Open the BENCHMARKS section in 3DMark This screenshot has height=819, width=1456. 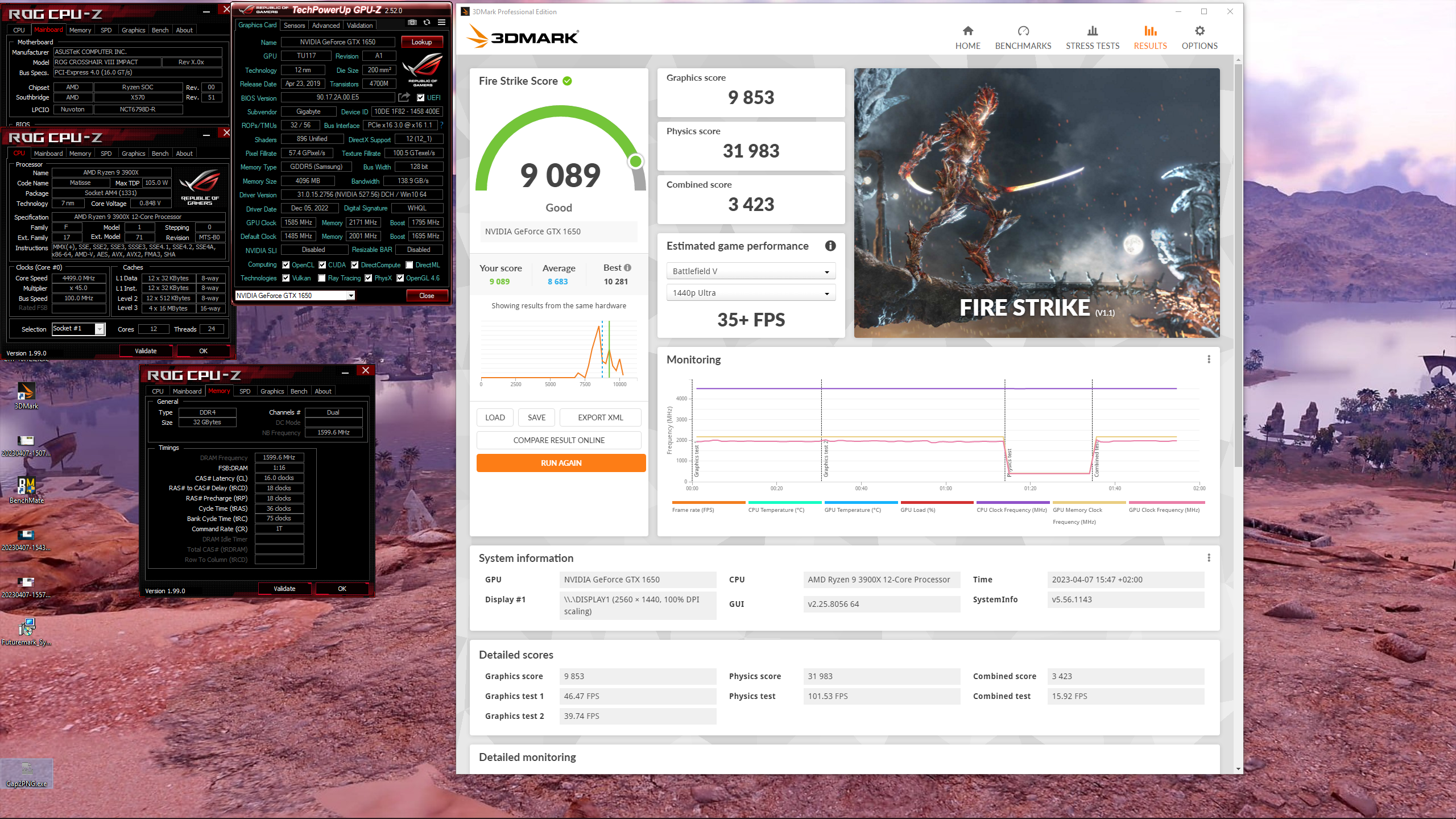1023,38
